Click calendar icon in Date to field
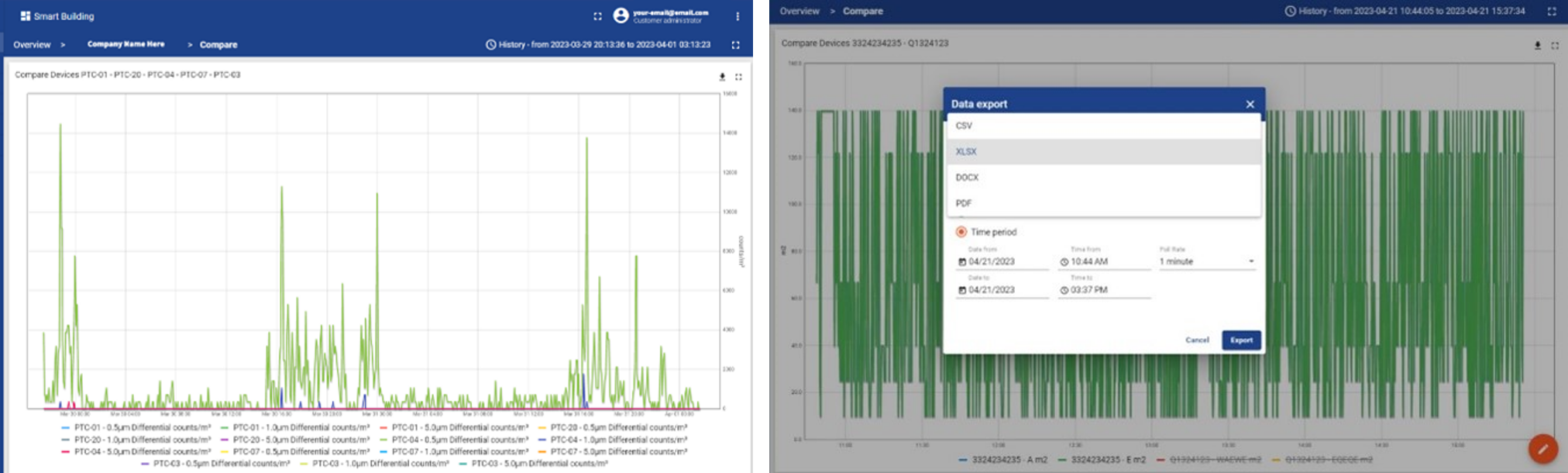The width and height of the screenshot is (1568, 473). 962,290
